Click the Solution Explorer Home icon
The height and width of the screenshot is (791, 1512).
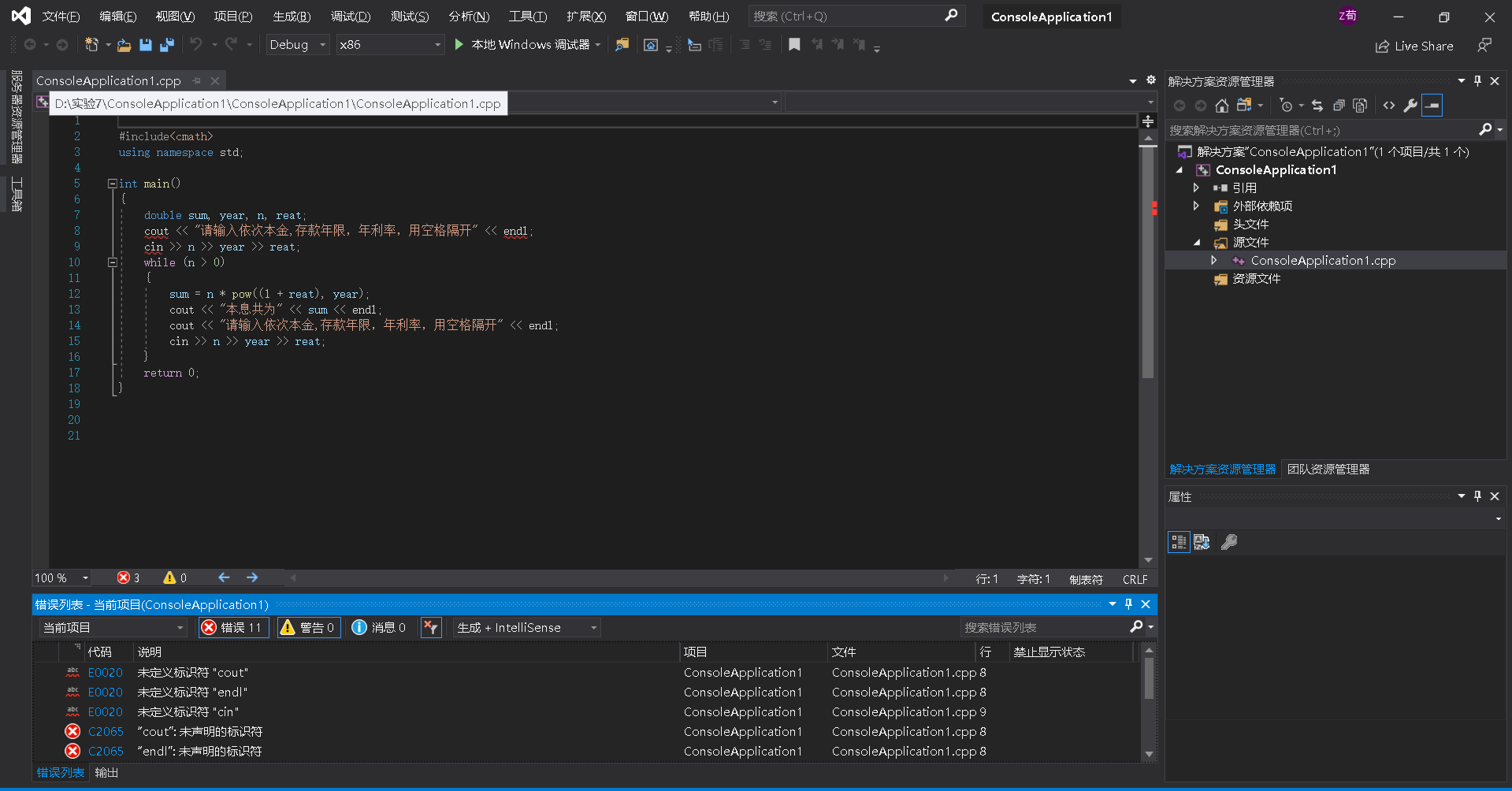tap(1222, 106)
